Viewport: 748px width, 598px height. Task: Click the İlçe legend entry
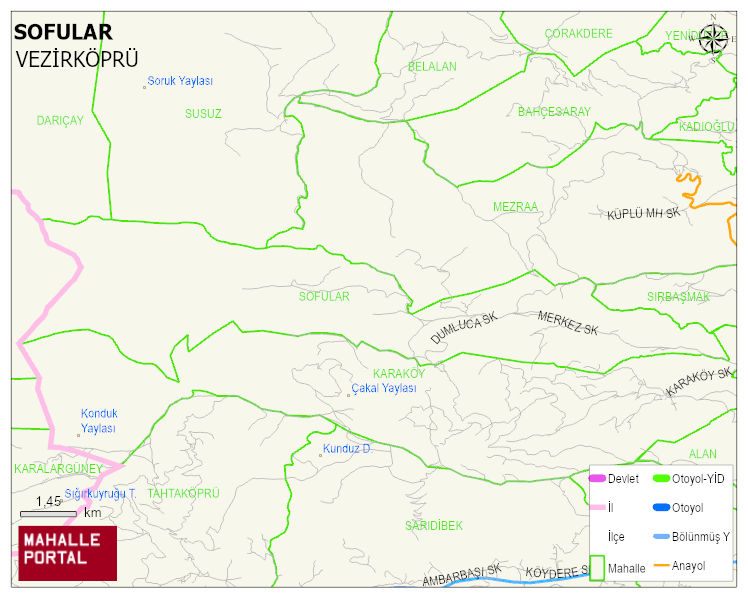point(616,537)
